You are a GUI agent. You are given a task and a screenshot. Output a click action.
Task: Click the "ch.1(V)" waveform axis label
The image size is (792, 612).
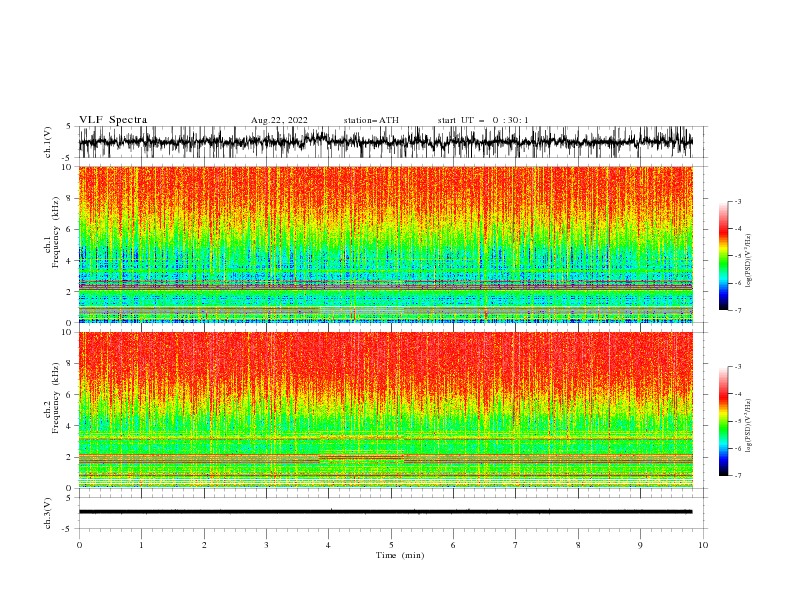coord(48,142)
